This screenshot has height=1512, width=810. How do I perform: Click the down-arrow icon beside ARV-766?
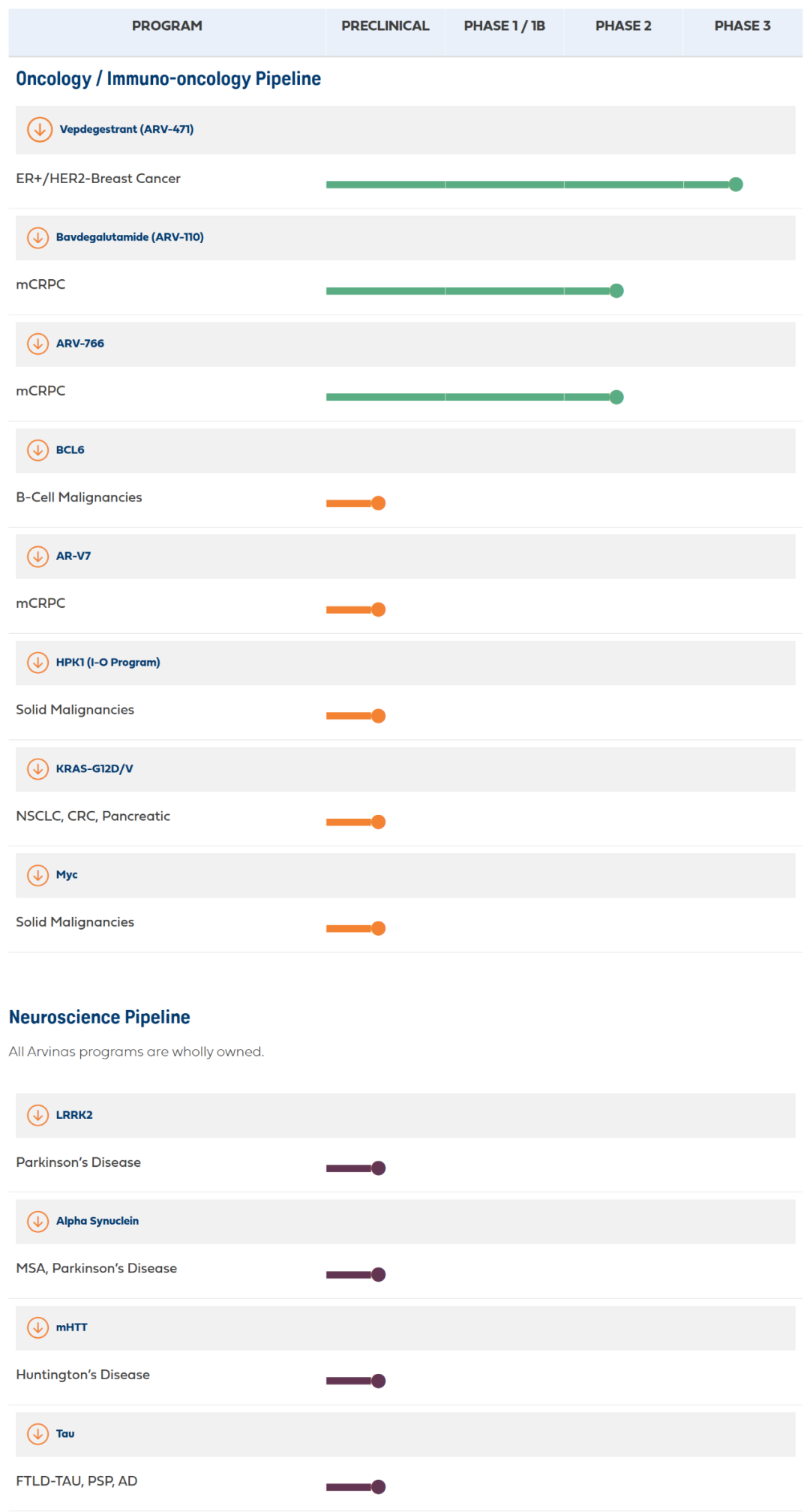click(x=37, y=344)
